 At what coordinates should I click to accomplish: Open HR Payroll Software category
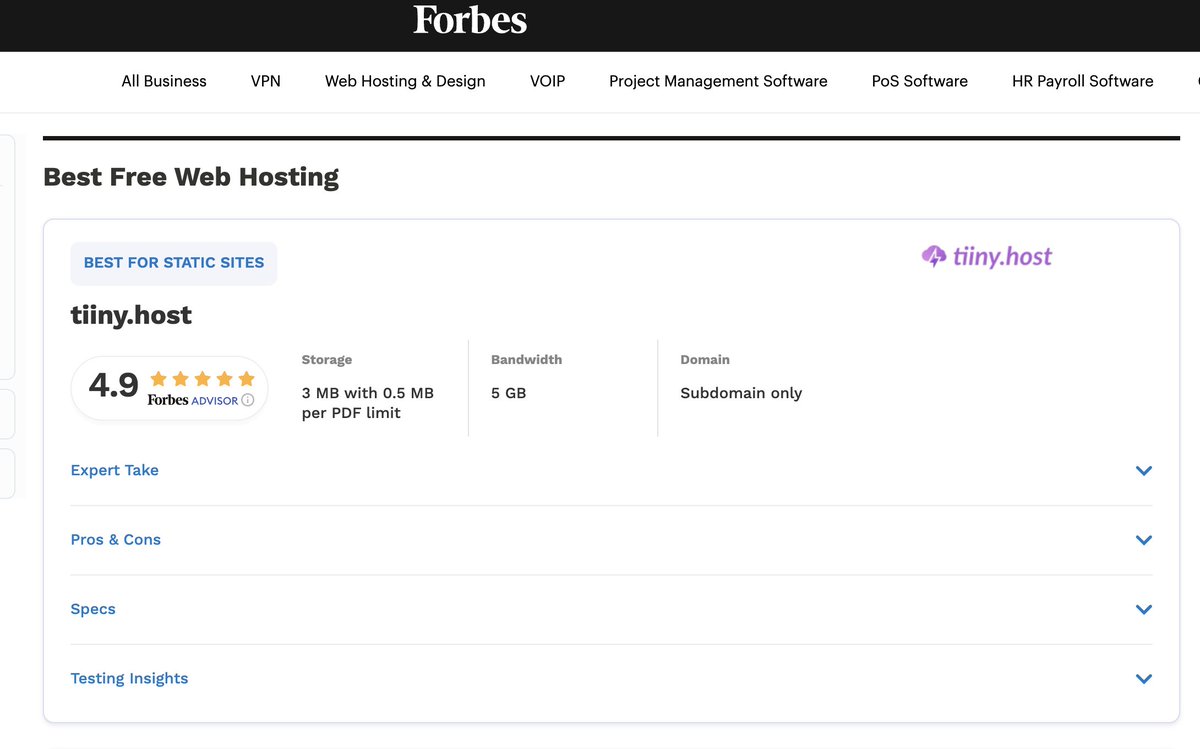(1083, 81)
